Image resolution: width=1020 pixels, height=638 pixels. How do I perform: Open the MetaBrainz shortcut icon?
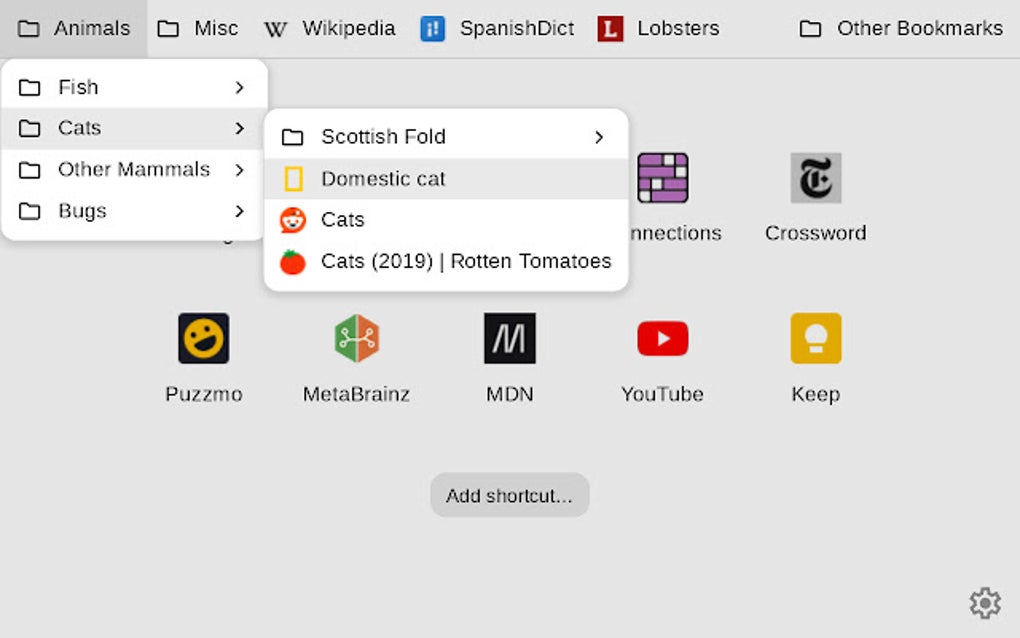pos(356,338)
